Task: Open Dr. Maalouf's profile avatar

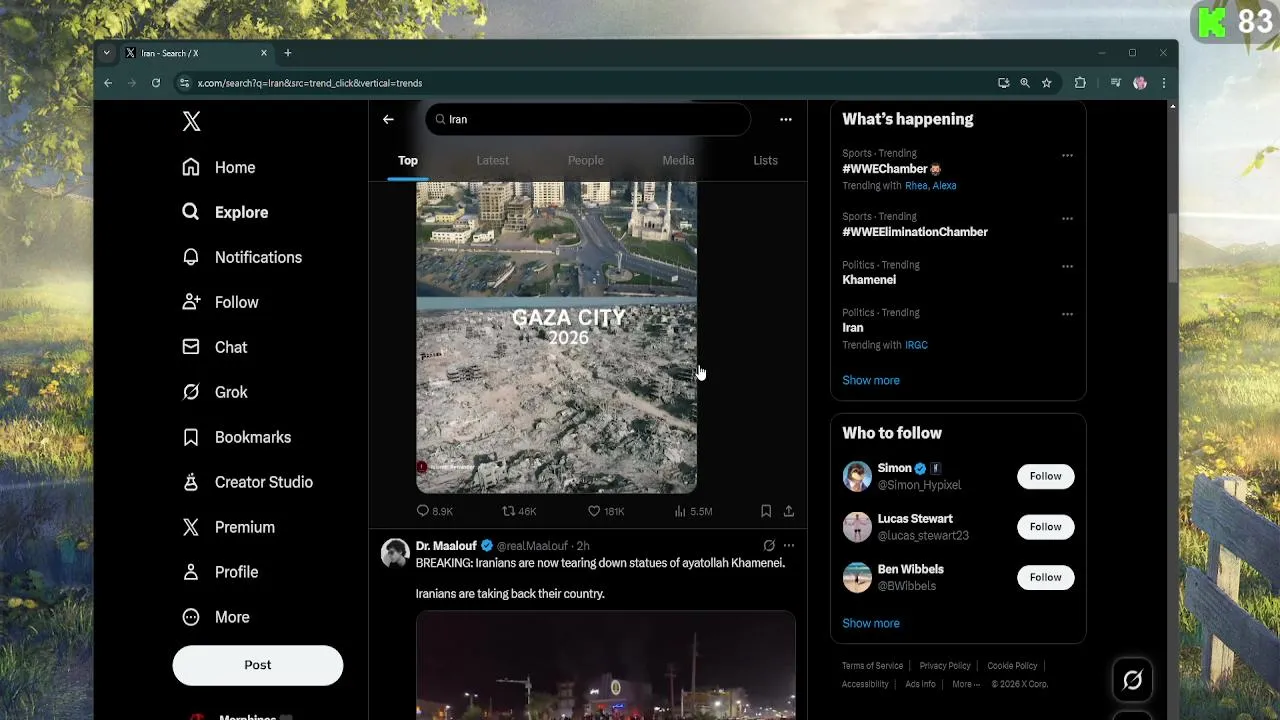Action: point(395,553)
